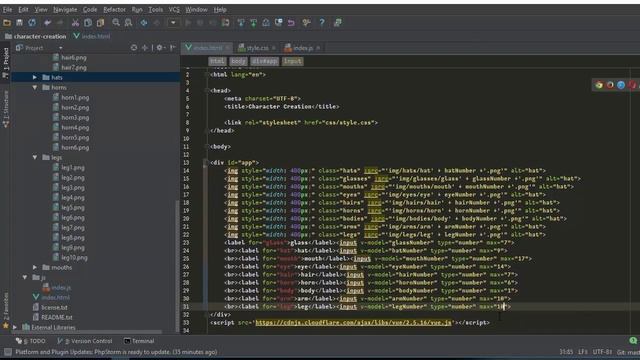Screen dimensions: 640x360
Task: Click the Undo arrow in toolbar
Action: pos(47,23)
